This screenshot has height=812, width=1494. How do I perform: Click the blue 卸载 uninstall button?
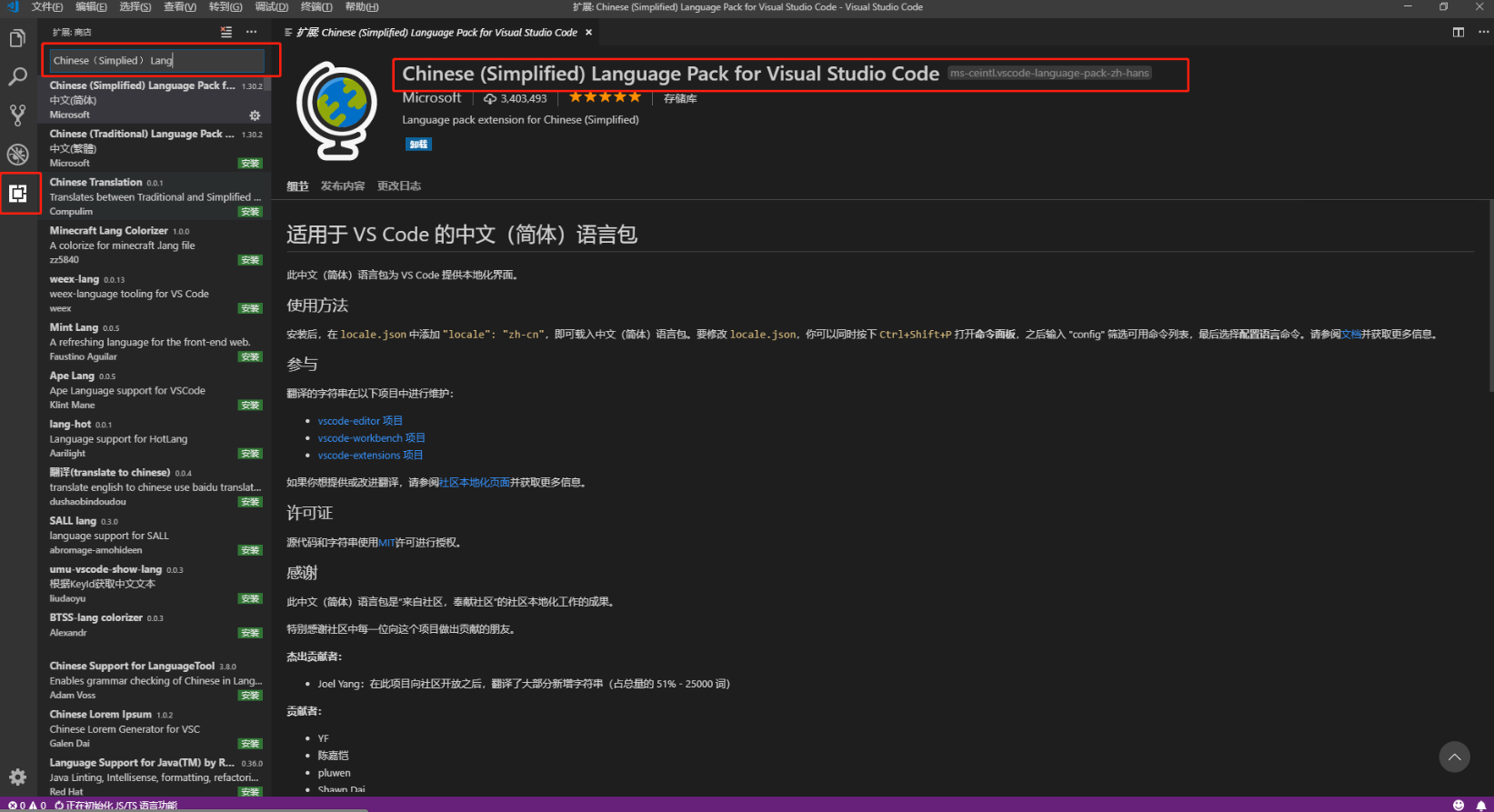point(418,144)
